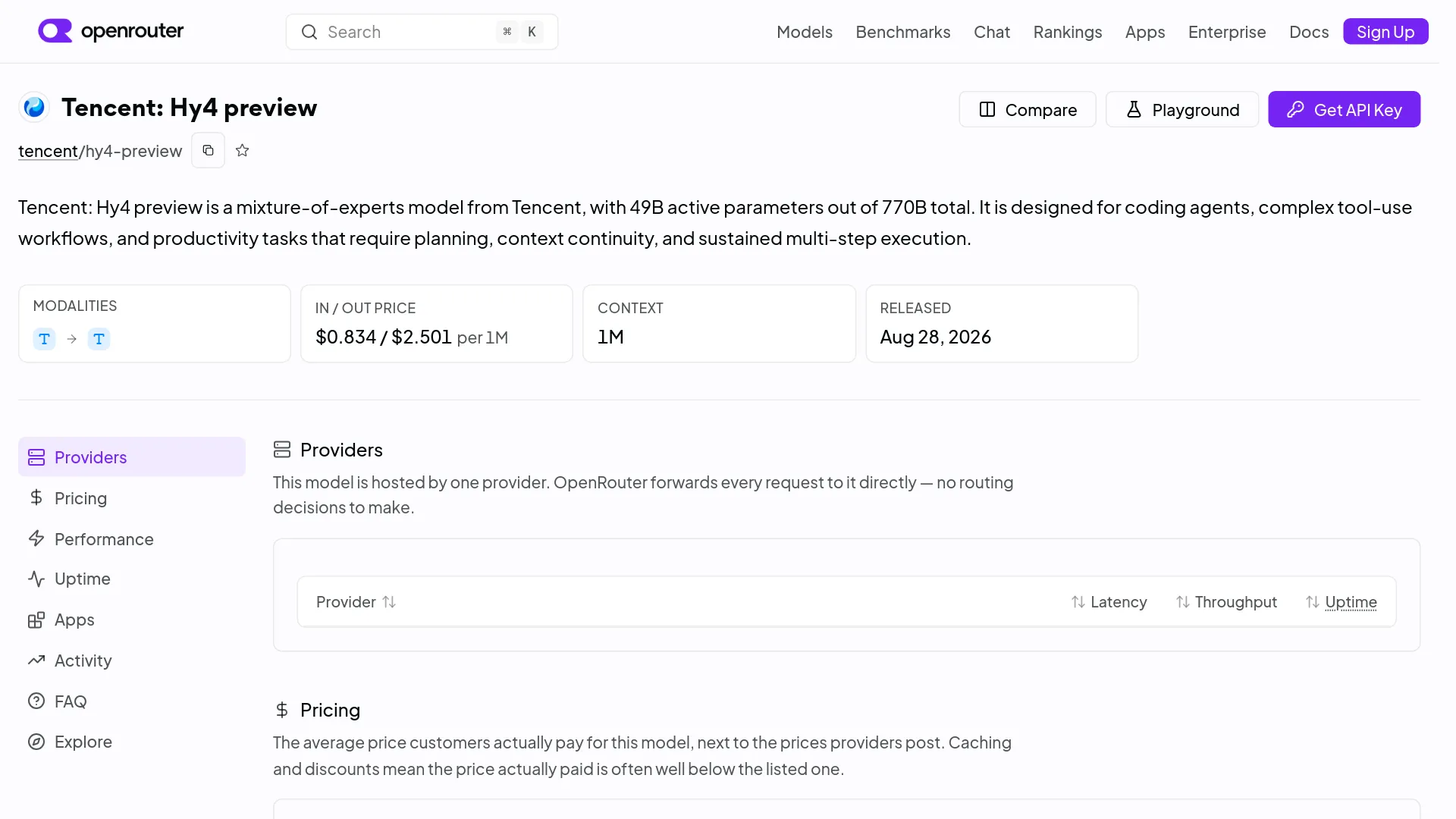Select Uptime in the sidebar

132,579
